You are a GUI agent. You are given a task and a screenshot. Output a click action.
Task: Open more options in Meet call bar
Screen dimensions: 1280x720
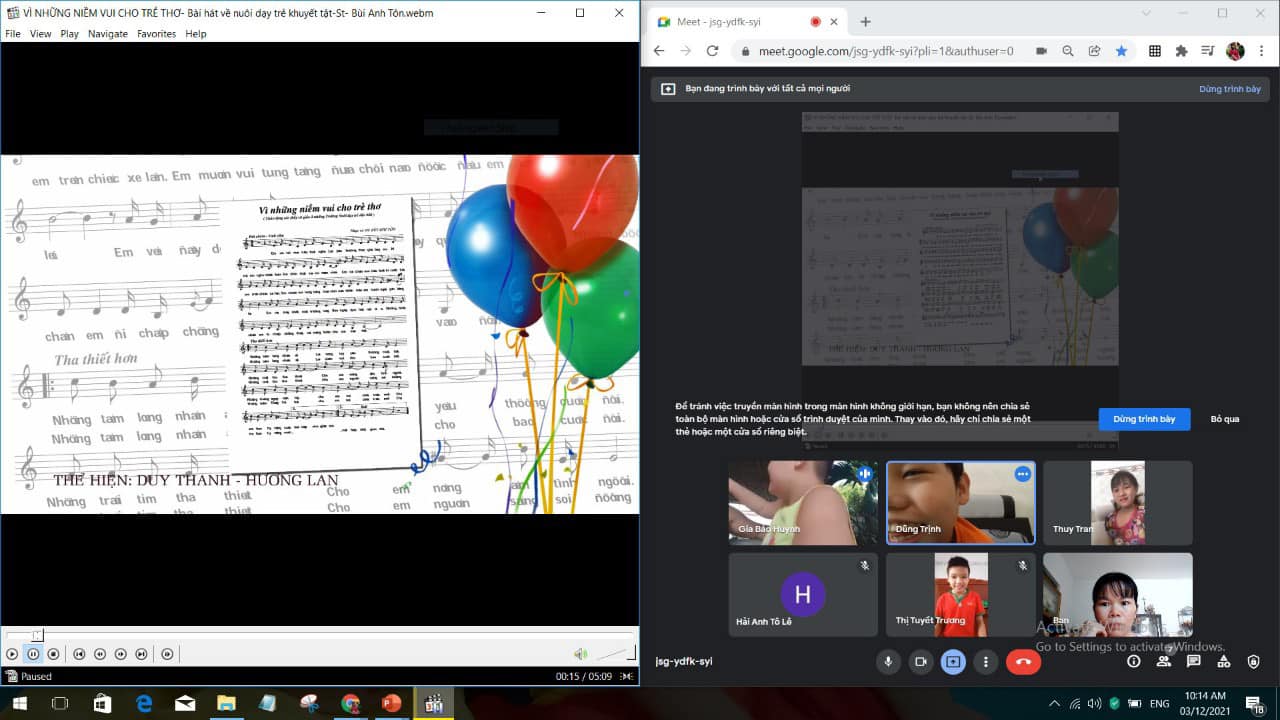986,661
